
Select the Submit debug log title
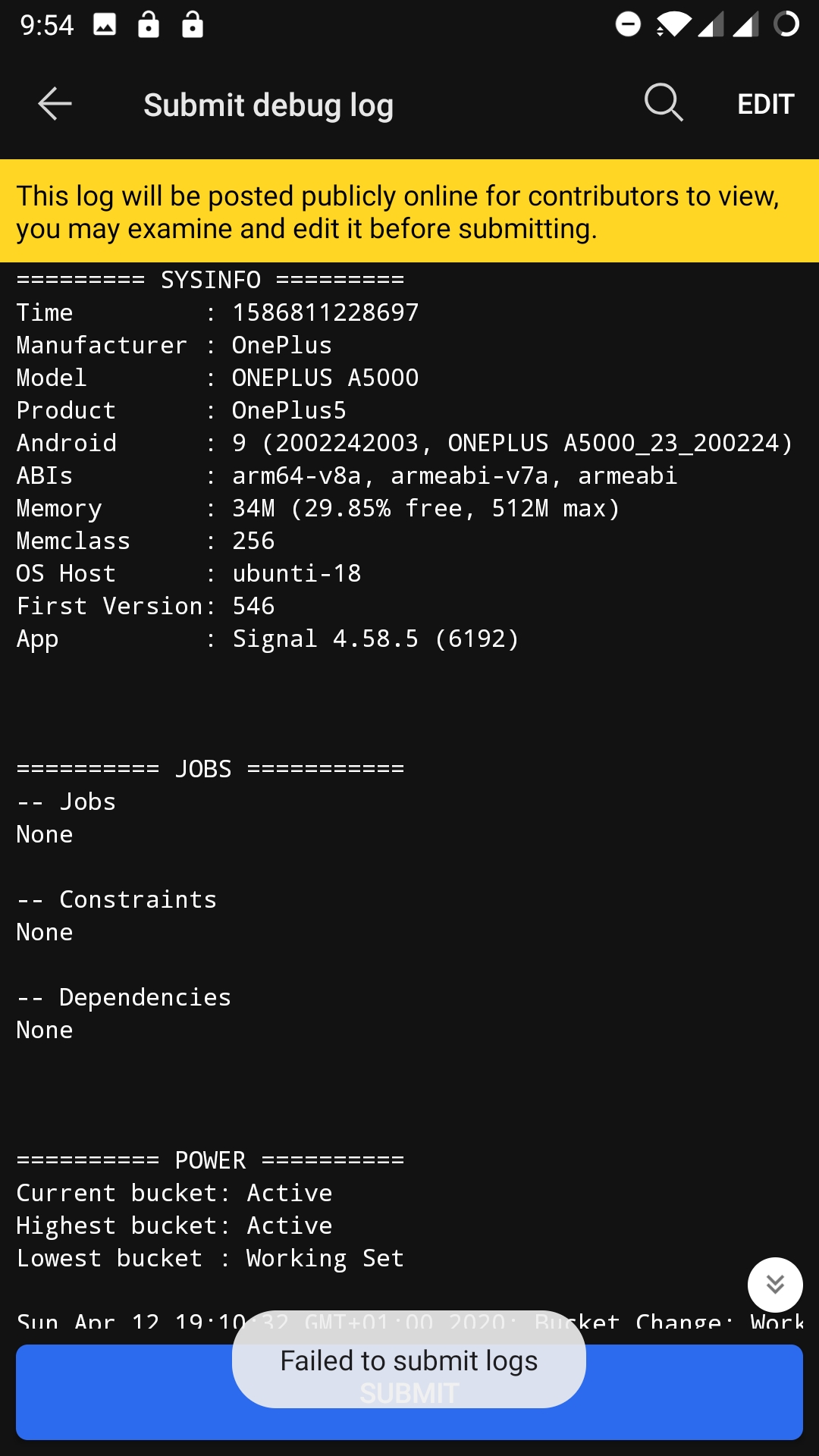pos(268,104)
